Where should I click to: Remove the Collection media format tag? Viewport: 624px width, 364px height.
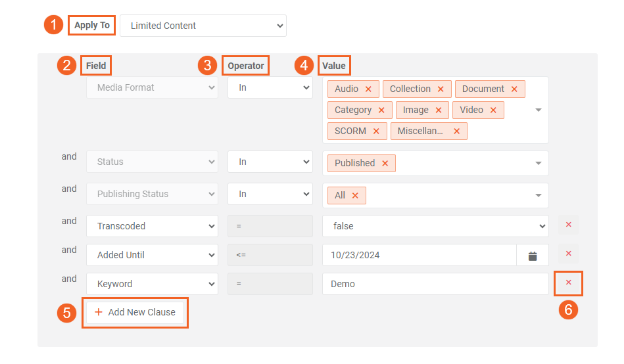[x=441, y=89]
